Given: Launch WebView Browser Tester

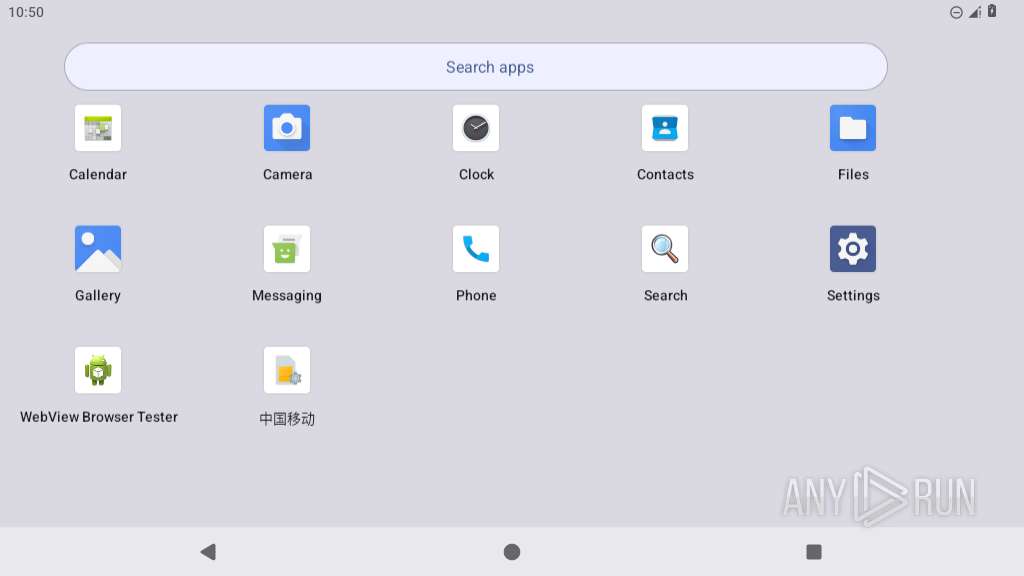Looking at the screenshot, I should point(98,370).
